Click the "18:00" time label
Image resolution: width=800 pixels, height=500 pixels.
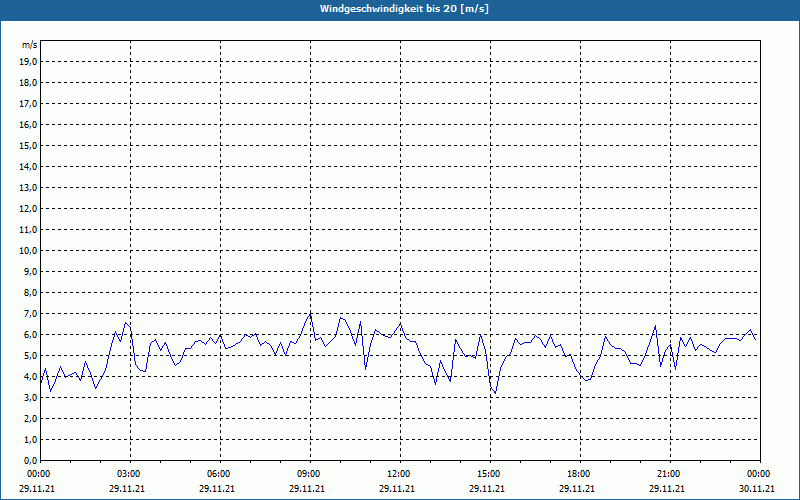(579, 474)
